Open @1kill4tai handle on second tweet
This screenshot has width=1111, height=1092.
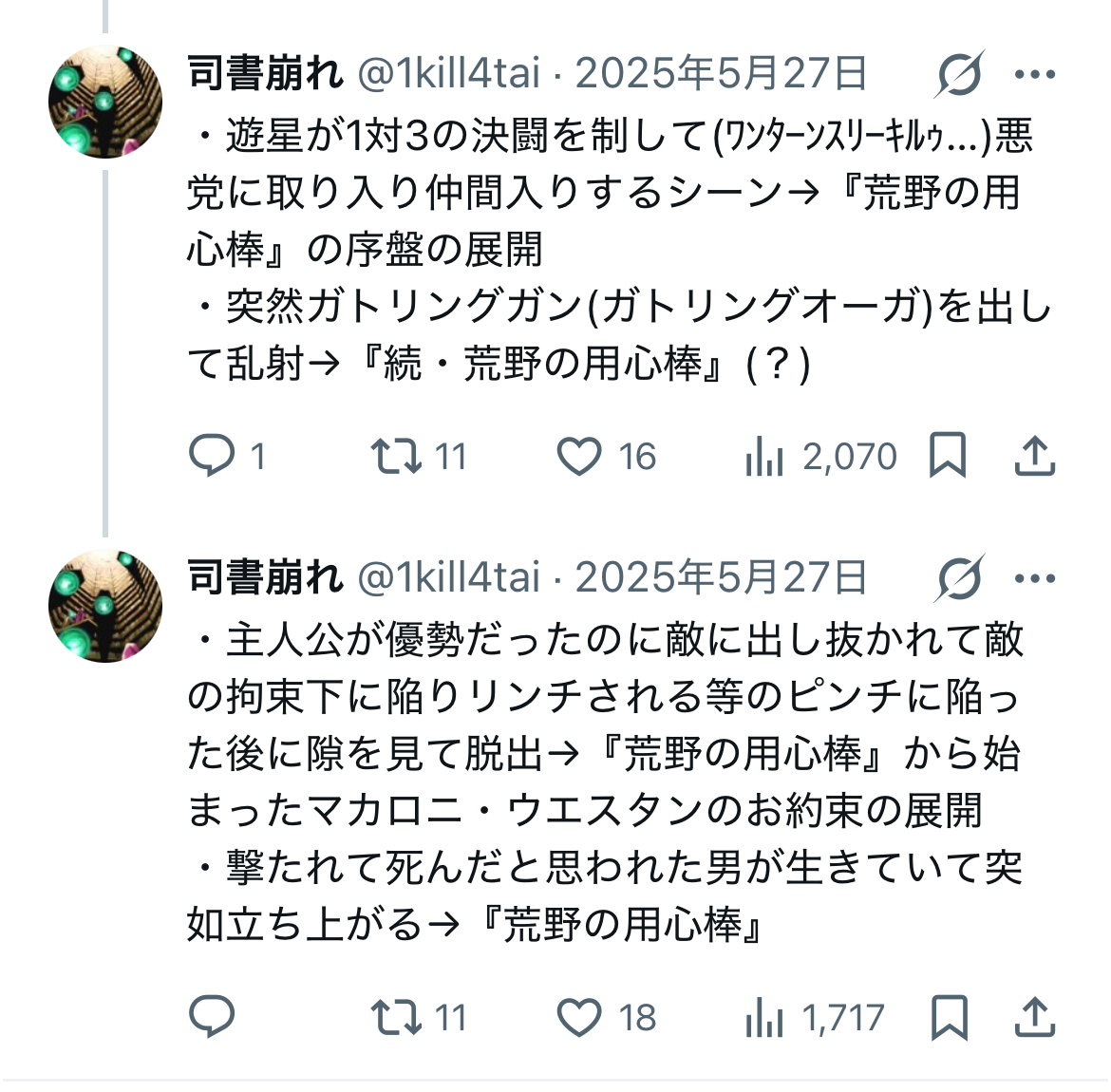448,578
